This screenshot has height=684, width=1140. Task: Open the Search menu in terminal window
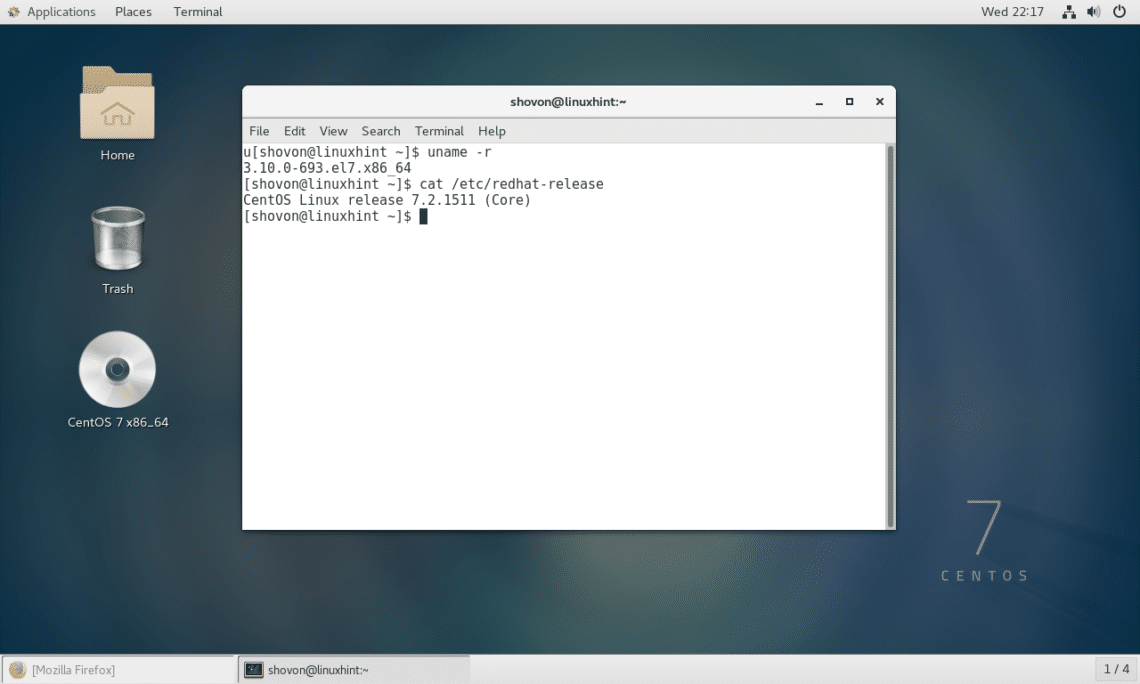381,131
